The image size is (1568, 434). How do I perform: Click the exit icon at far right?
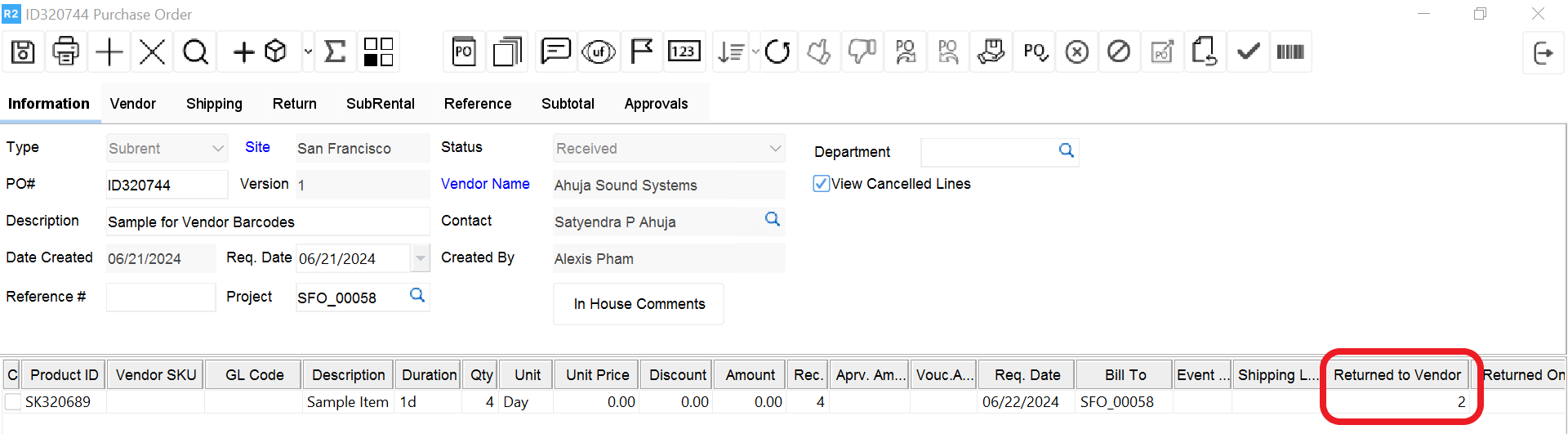tap(1543, 53)
